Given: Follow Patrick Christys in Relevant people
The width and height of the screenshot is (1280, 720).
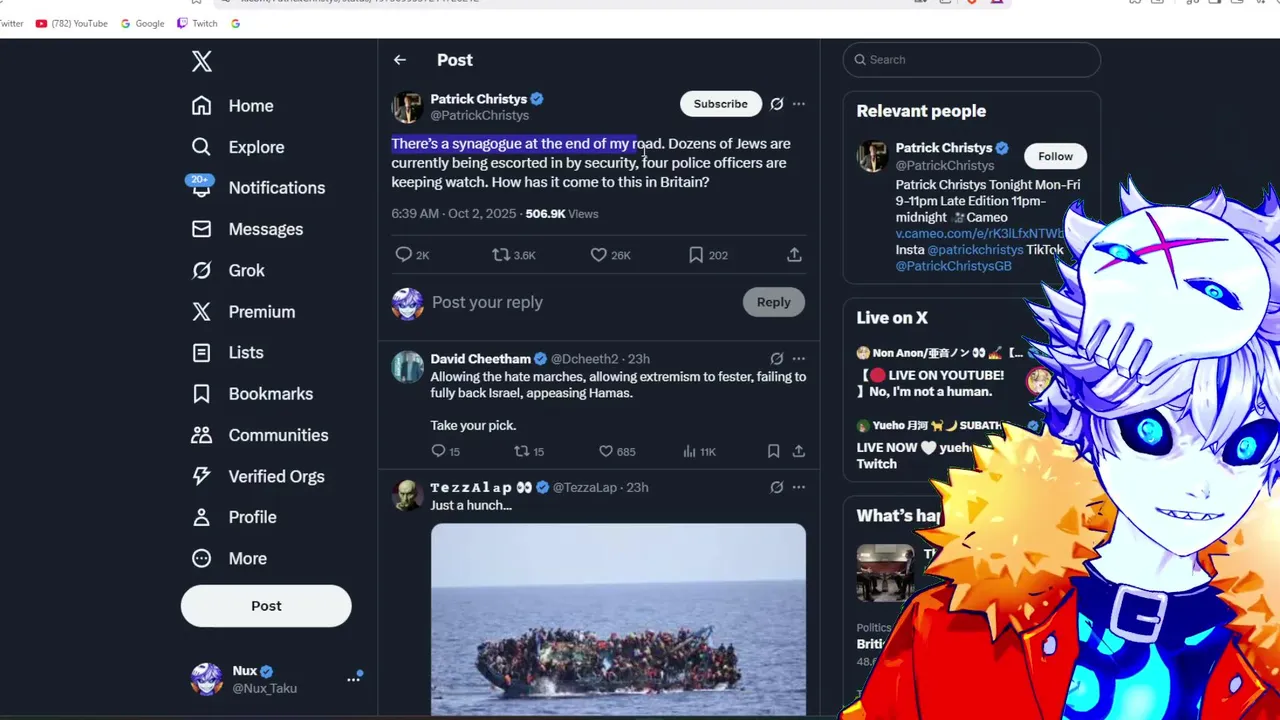Looking at the screenshot, I should click(1055, 156).
